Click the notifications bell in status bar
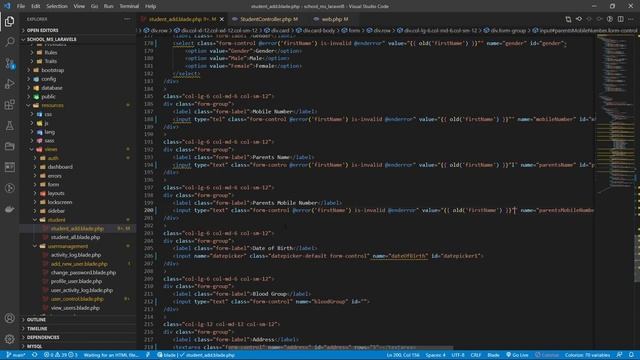The width and height of the screenshot is (640, 360). tap(631, 355)
